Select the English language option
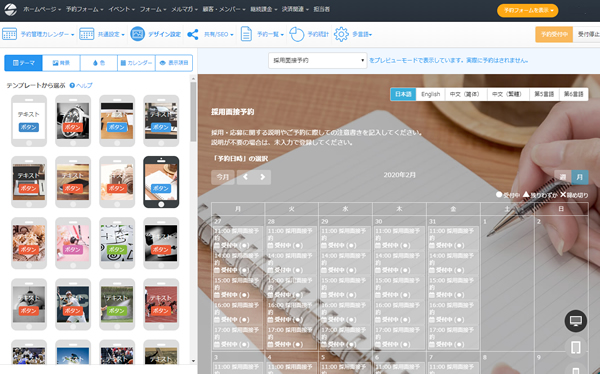The width and height of the screenshot is (600, 374). coord(430,94)
